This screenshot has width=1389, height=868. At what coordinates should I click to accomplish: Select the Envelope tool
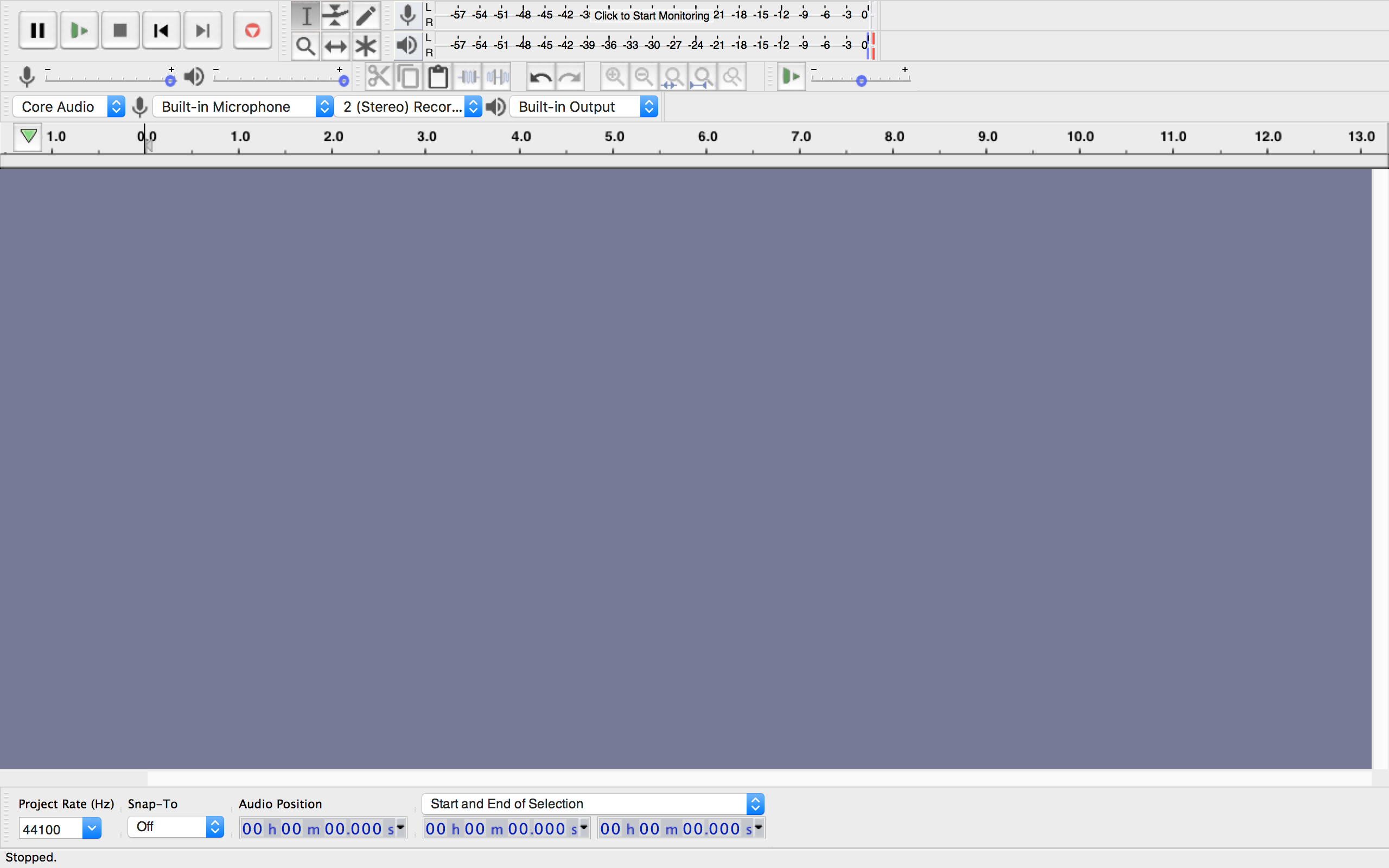click(x=336, y=16)
